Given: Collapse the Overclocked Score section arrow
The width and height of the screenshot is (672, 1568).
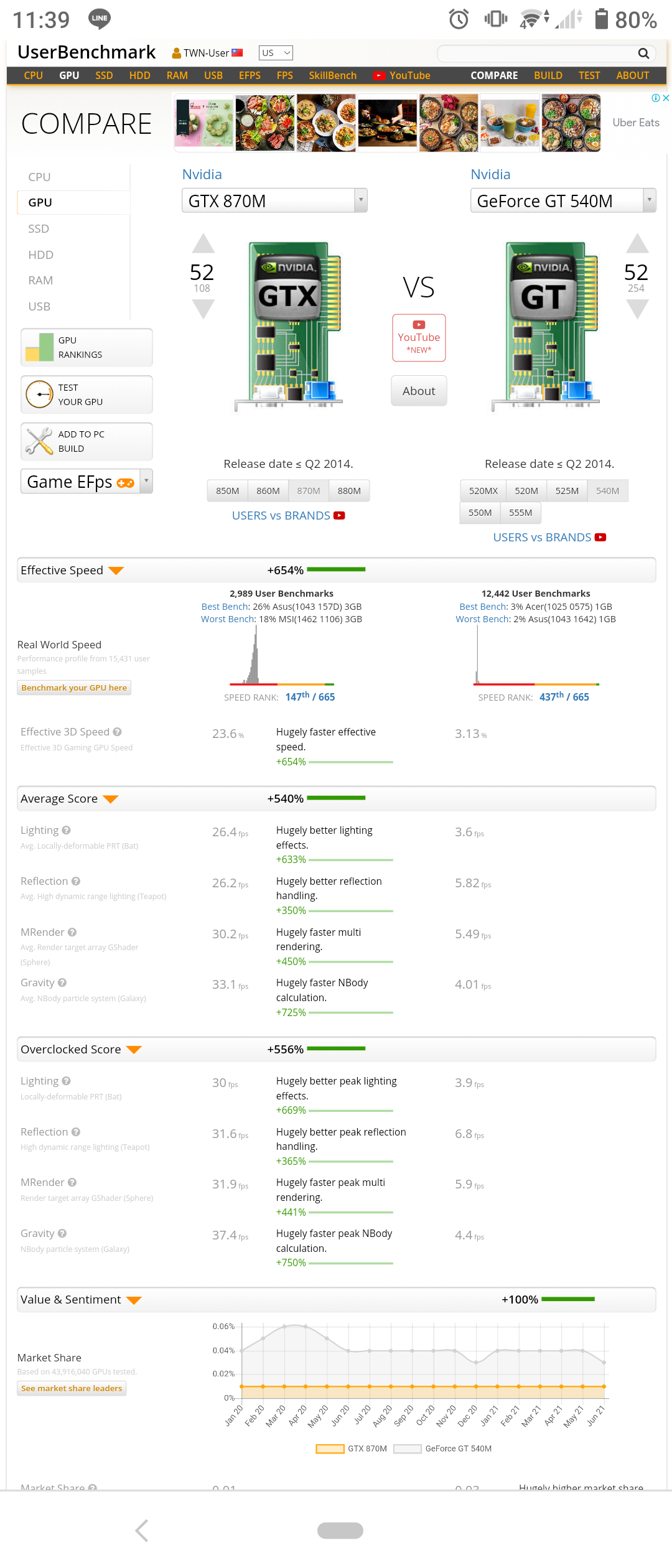Looking at the screenshot, I should coord(134,1050).
